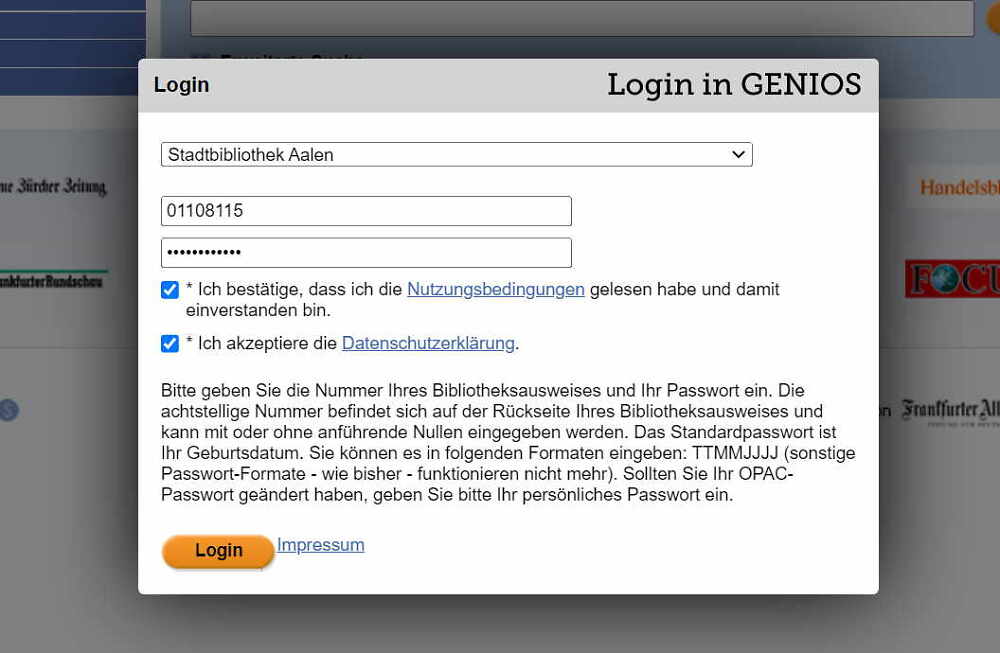The height and width of the screenshot is (653, 1000).
Task: Focus the library card number field
Action: tap(366, 211)
